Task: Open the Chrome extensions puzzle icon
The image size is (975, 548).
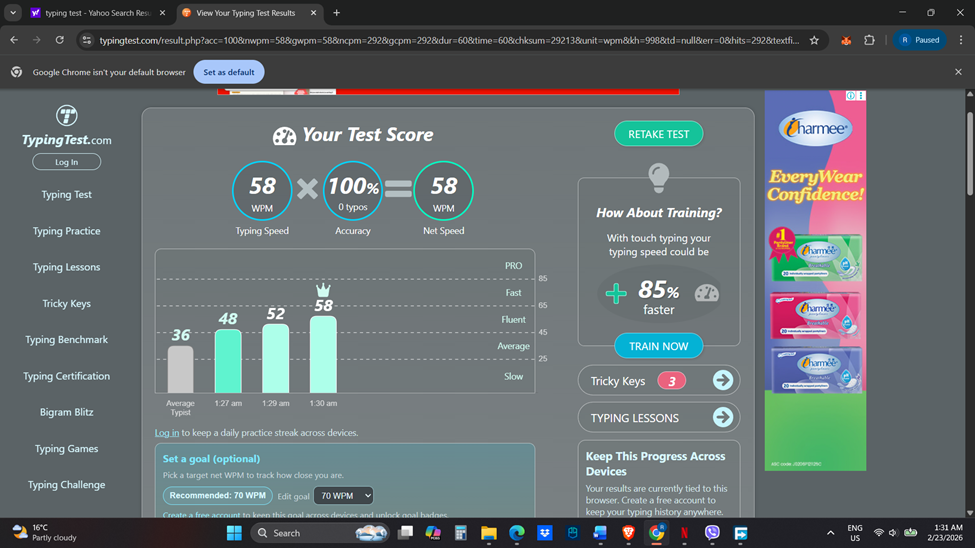Action: [x=869, y=40]
